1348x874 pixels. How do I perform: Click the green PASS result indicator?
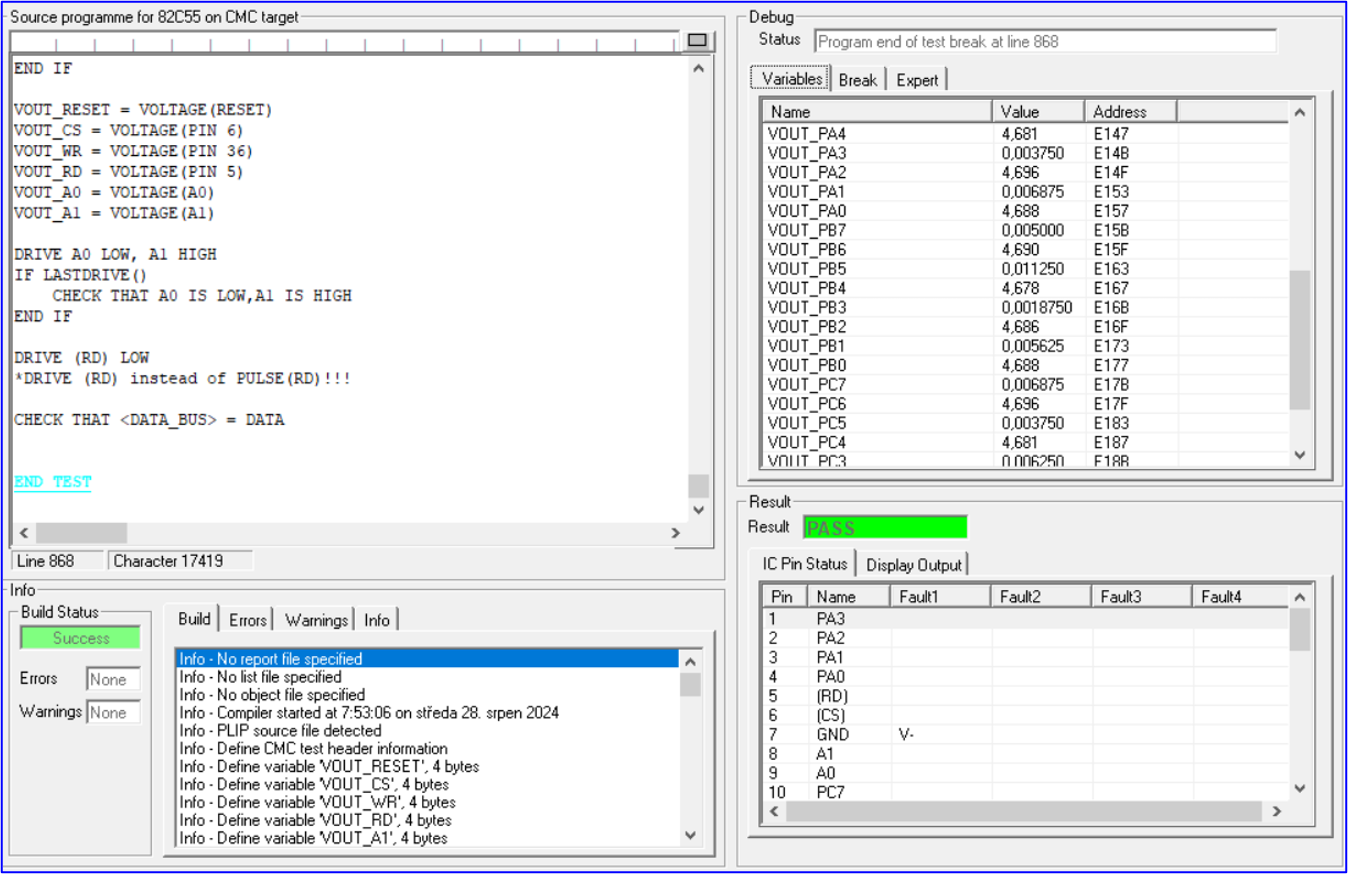[x=885, y=528]
